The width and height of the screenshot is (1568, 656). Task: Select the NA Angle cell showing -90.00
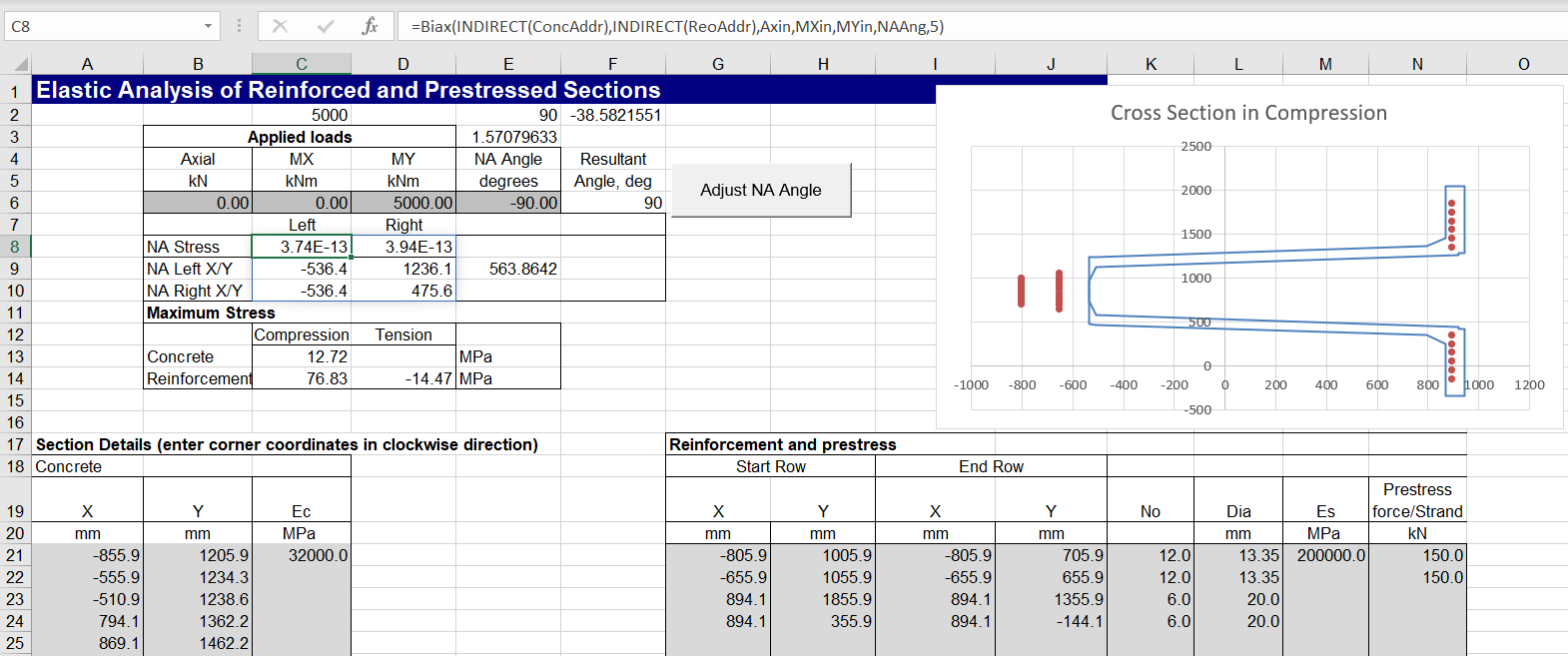click(508, 203)
